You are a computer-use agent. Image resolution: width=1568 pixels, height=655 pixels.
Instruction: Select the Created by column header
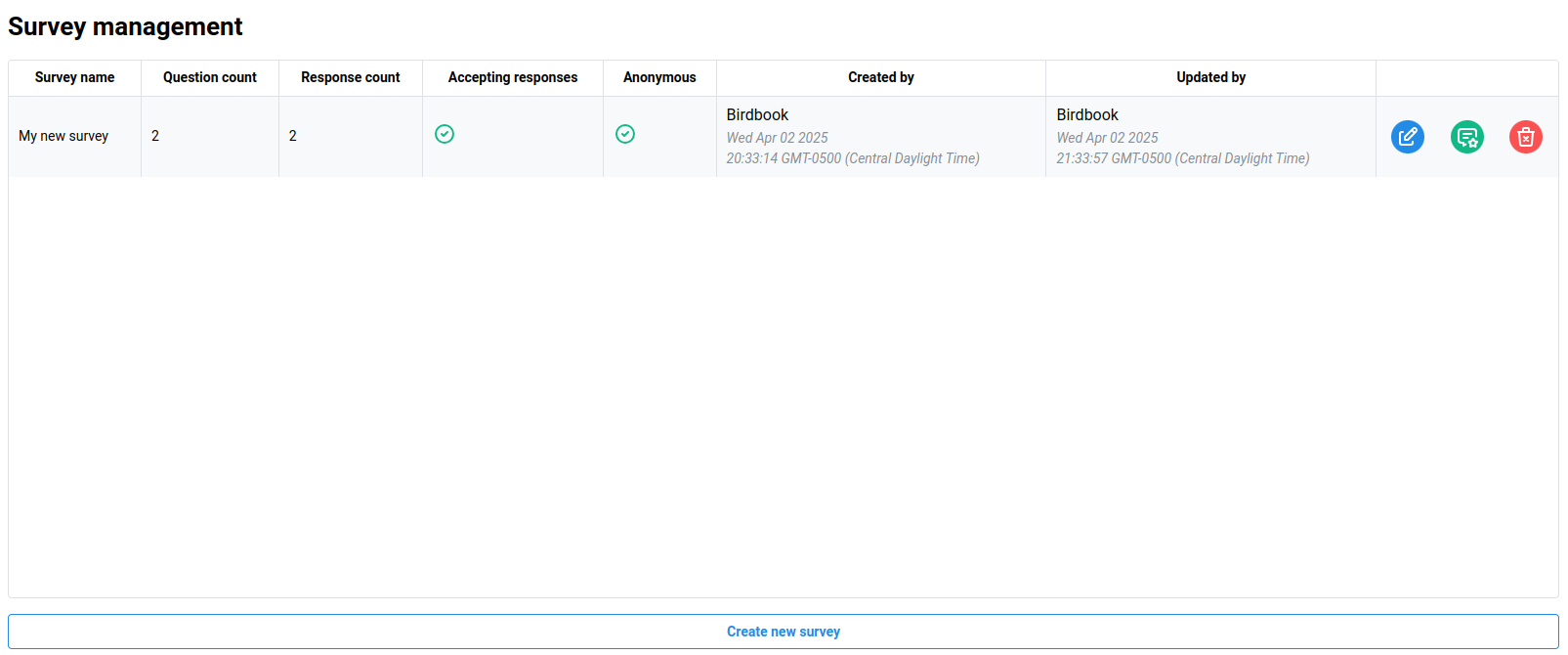pos(880,77)
